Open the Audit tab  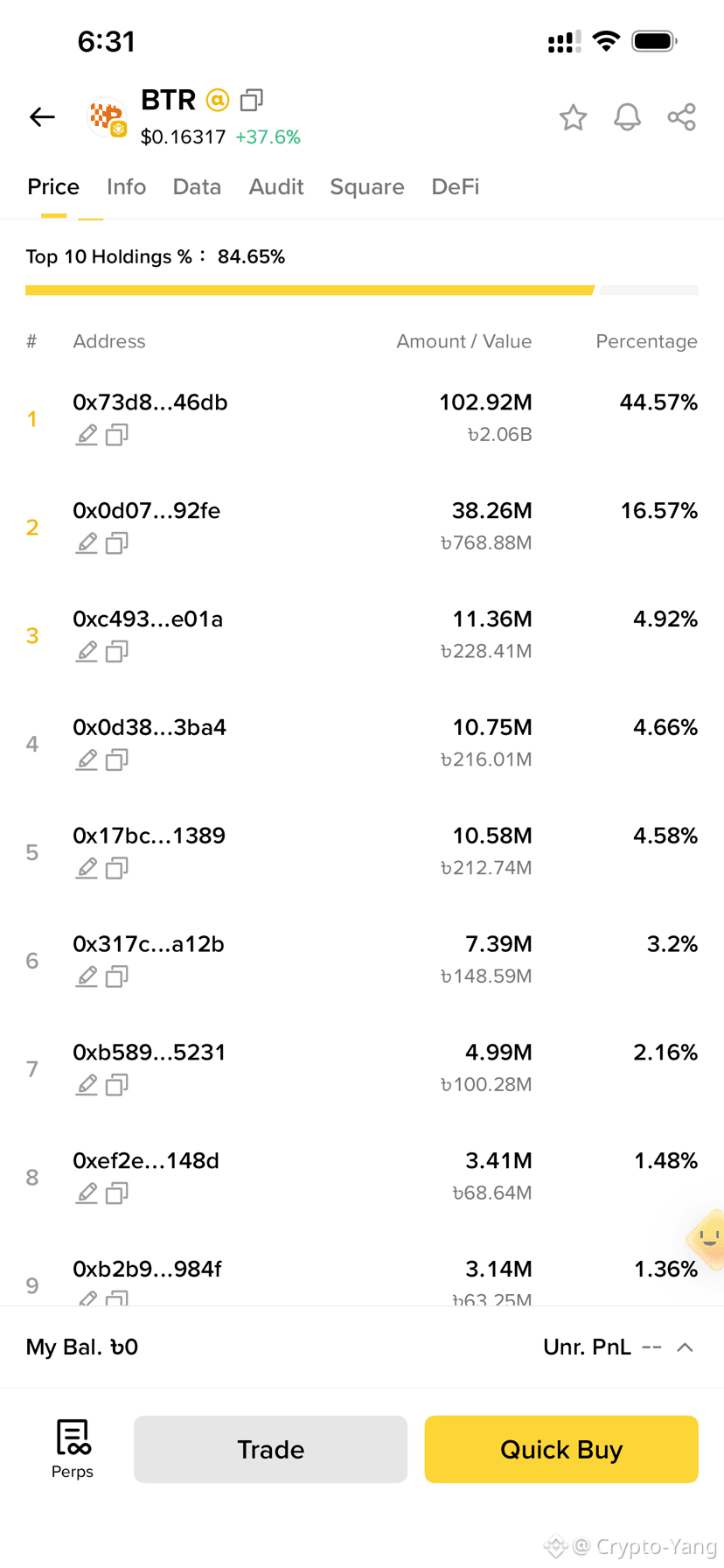point(276,187)
